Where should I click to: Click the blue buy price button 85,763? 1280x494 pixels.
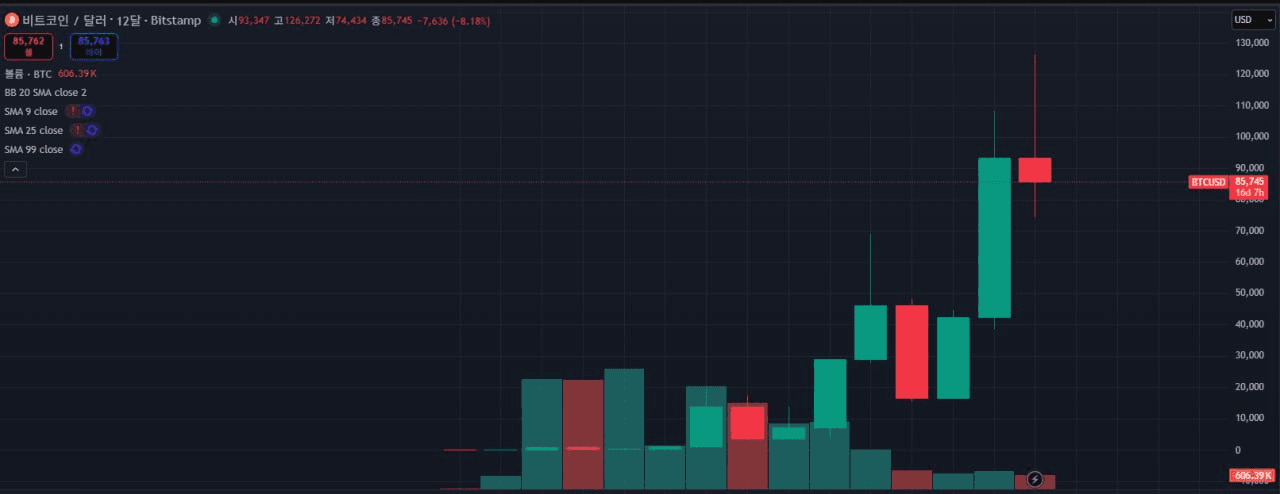pyautogui.click(x=93, y=45)
